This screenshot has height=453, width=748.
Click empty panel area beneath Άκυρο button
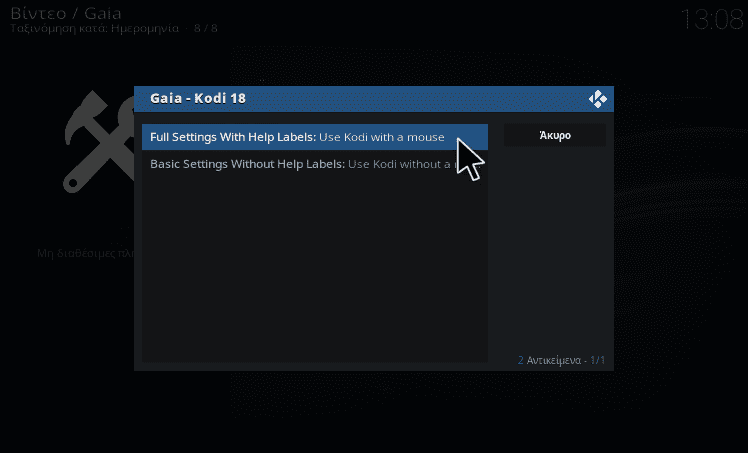coord(555,248)
